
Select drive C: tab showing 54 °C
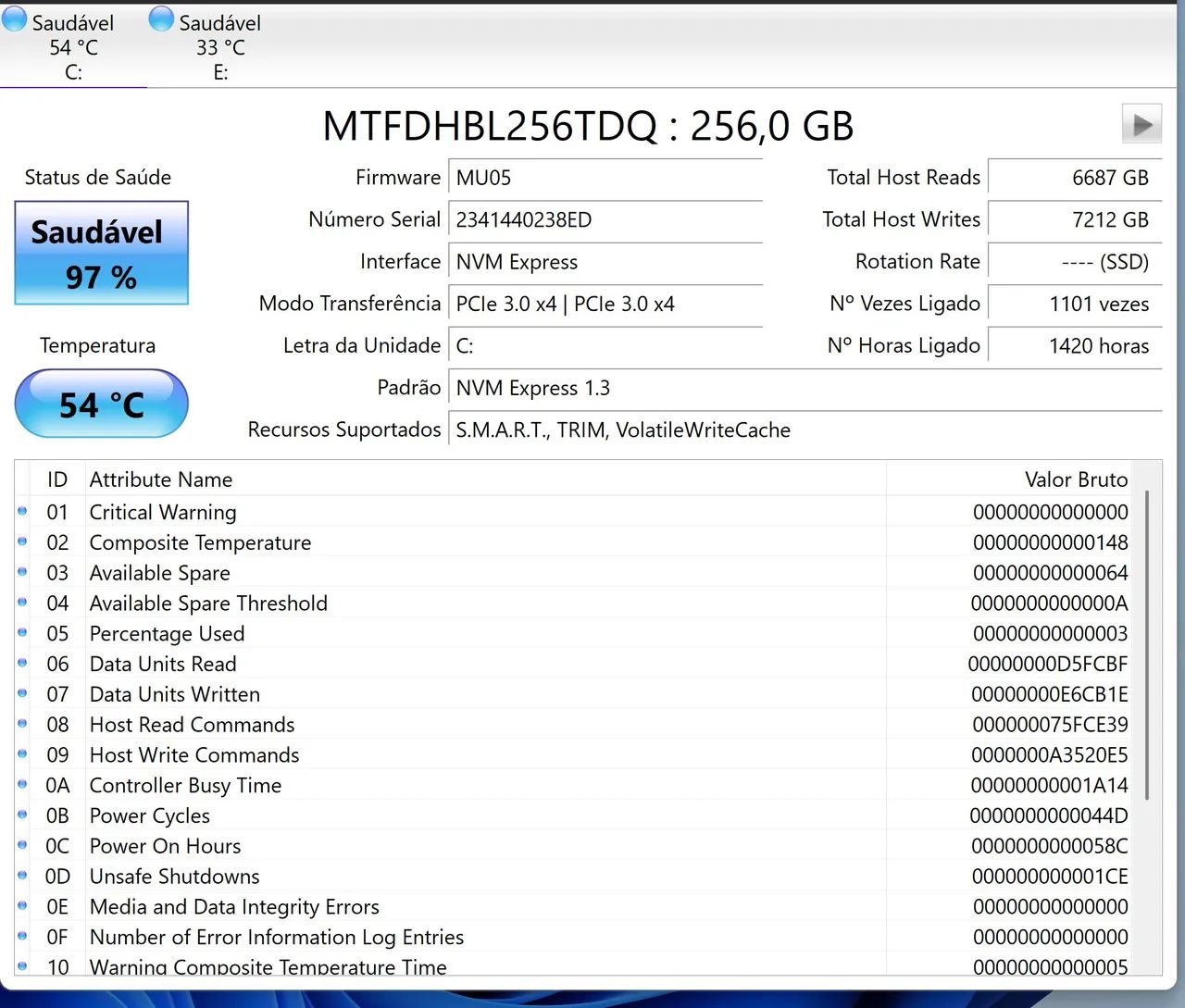click(73, 46)
